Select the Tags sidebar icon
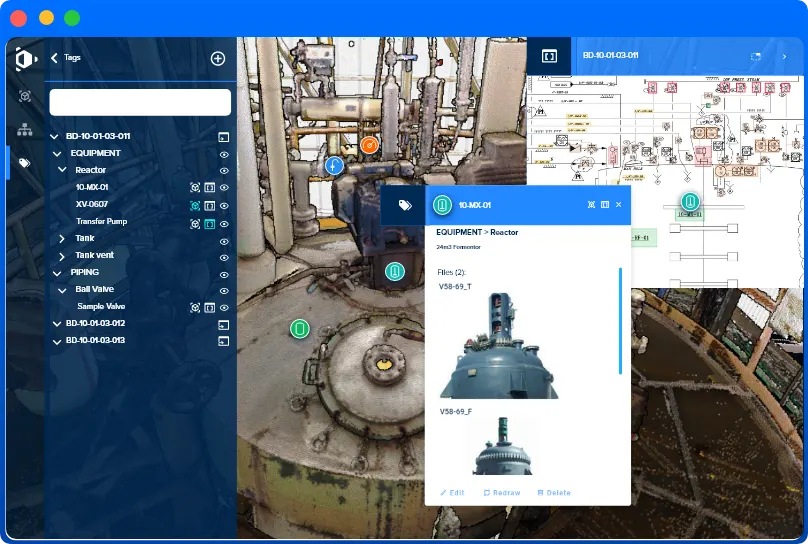This screenshot has height=544, width=808. [25, 163]
